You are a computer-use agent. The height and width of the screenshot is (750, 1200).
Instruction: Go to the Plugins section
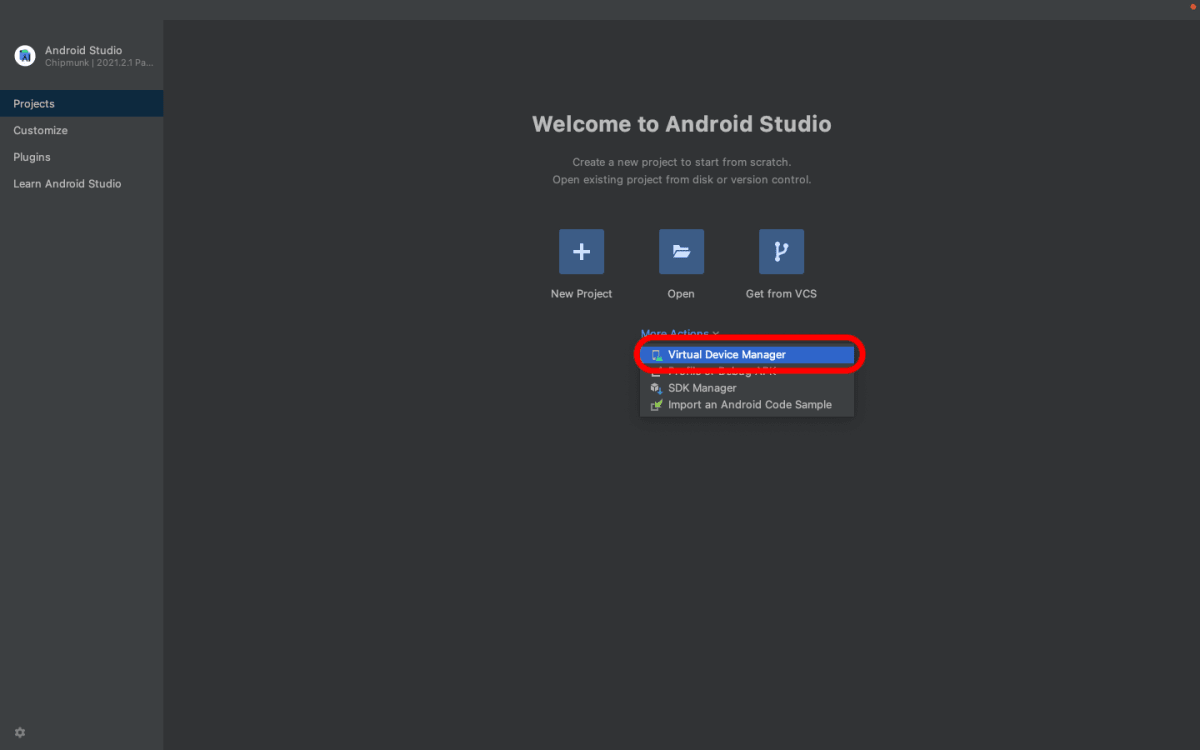(81, 157)
